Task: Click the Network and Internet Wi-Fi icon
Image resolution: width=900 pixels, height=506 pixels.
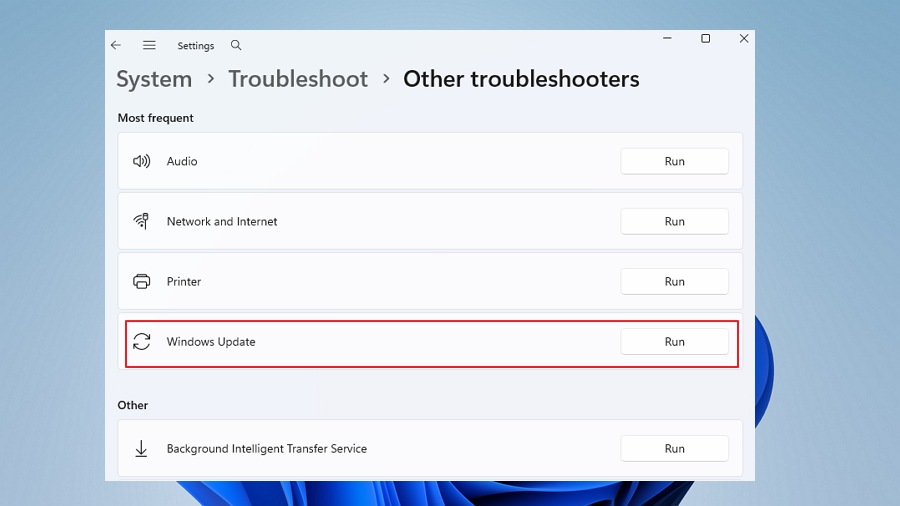Action: point(141,221)
